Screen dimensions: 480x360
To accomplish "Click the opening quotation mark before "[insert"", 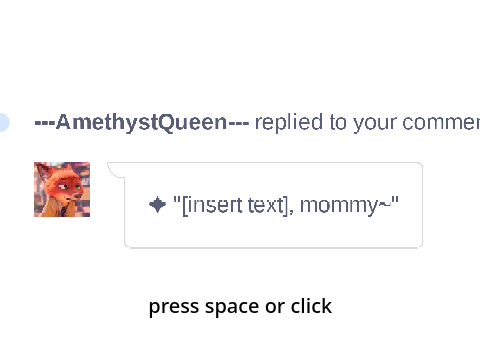I will click(177, 200).
